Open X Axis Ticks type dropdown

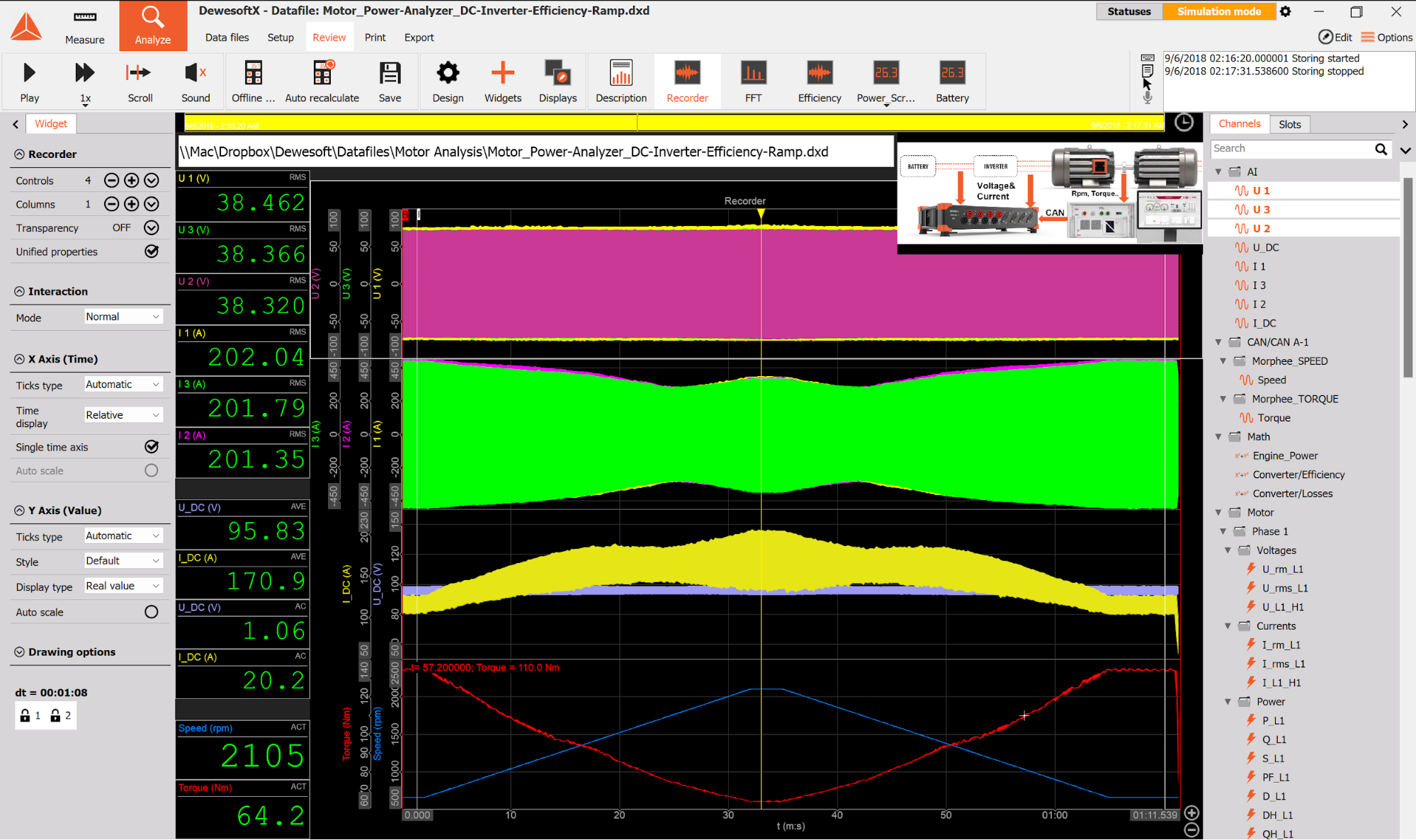pyautogui.click(x=123, y=385)
